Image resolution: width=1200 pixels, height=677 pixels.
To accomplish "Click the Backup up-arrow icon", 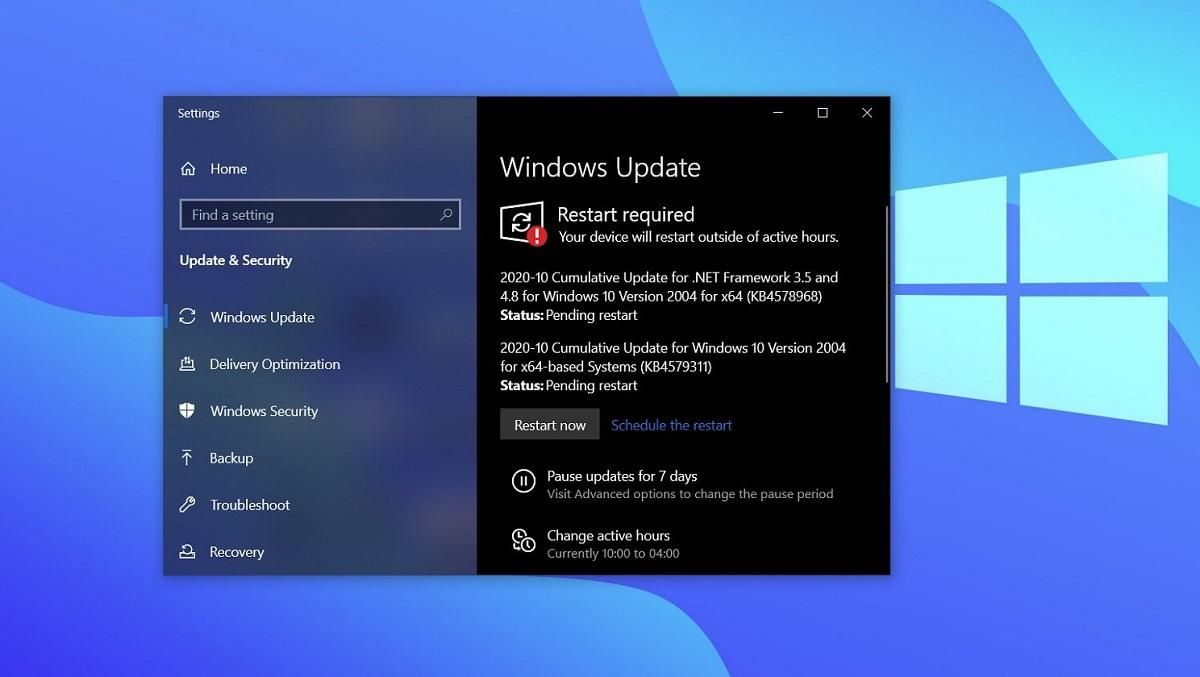I will 189,458.
